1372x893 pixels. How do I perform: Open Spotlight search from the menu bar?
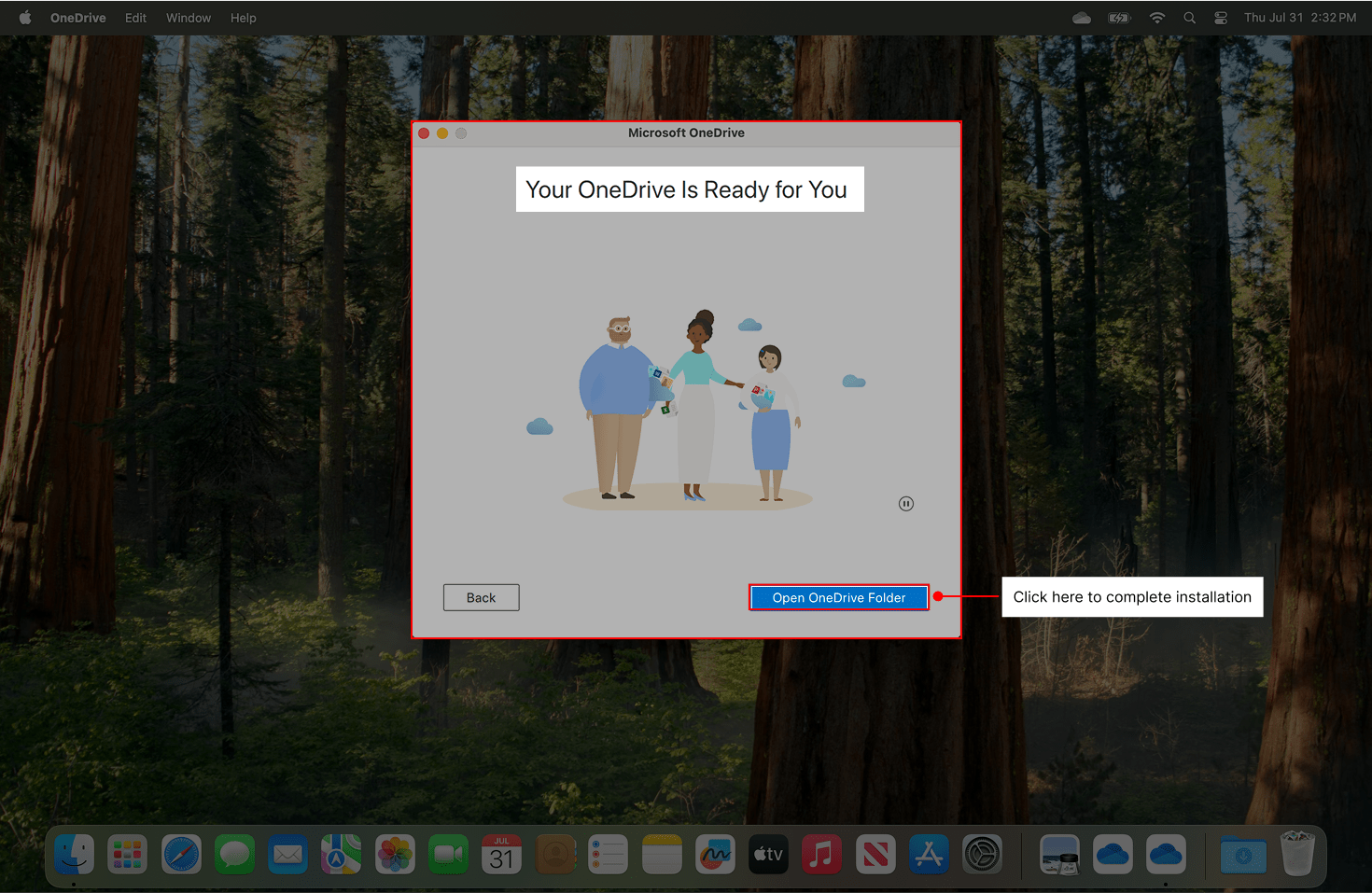click(x=1189, y=18)
